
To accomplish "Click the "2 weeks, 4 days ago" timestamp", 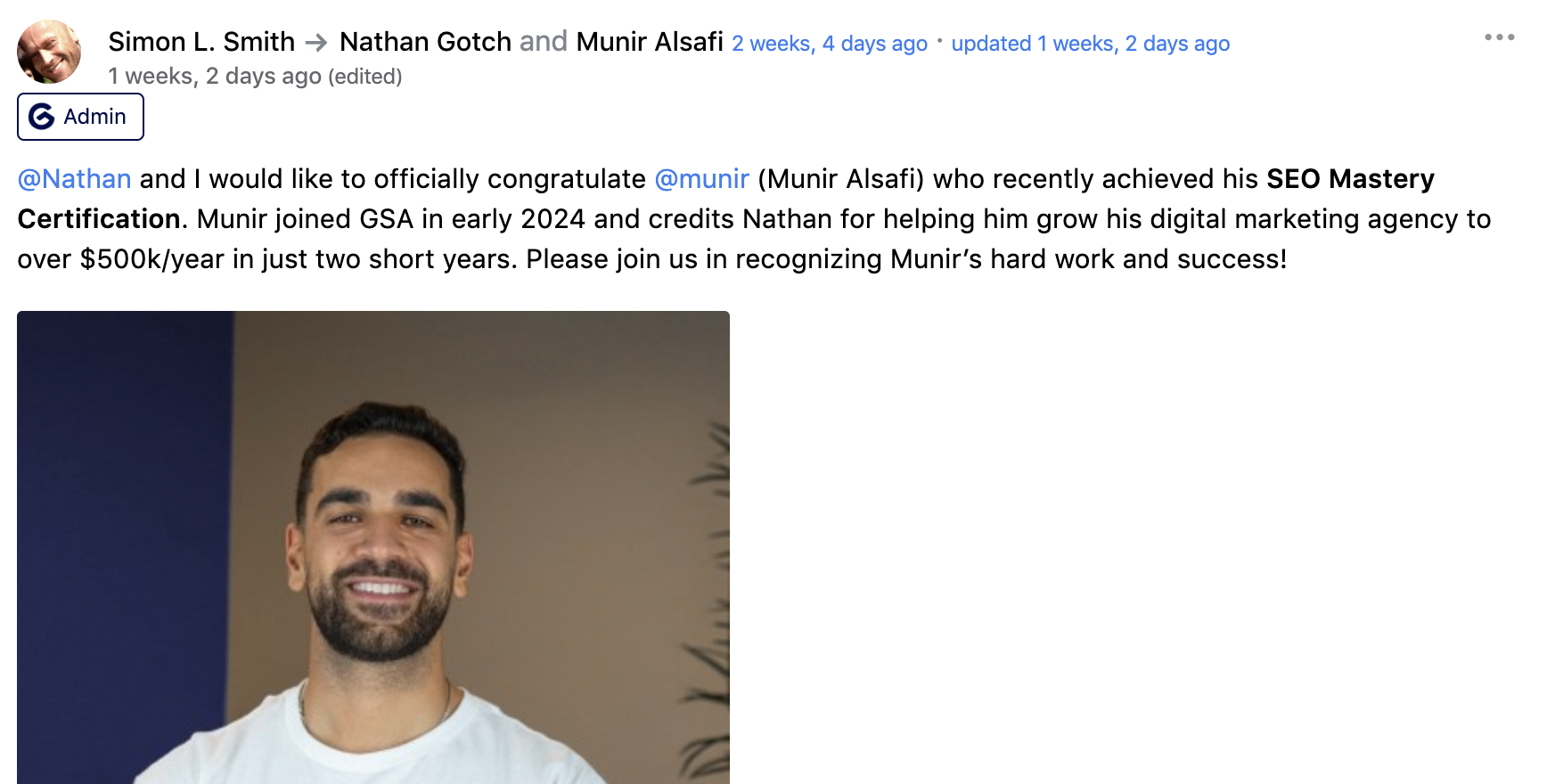I will [829, 44].
